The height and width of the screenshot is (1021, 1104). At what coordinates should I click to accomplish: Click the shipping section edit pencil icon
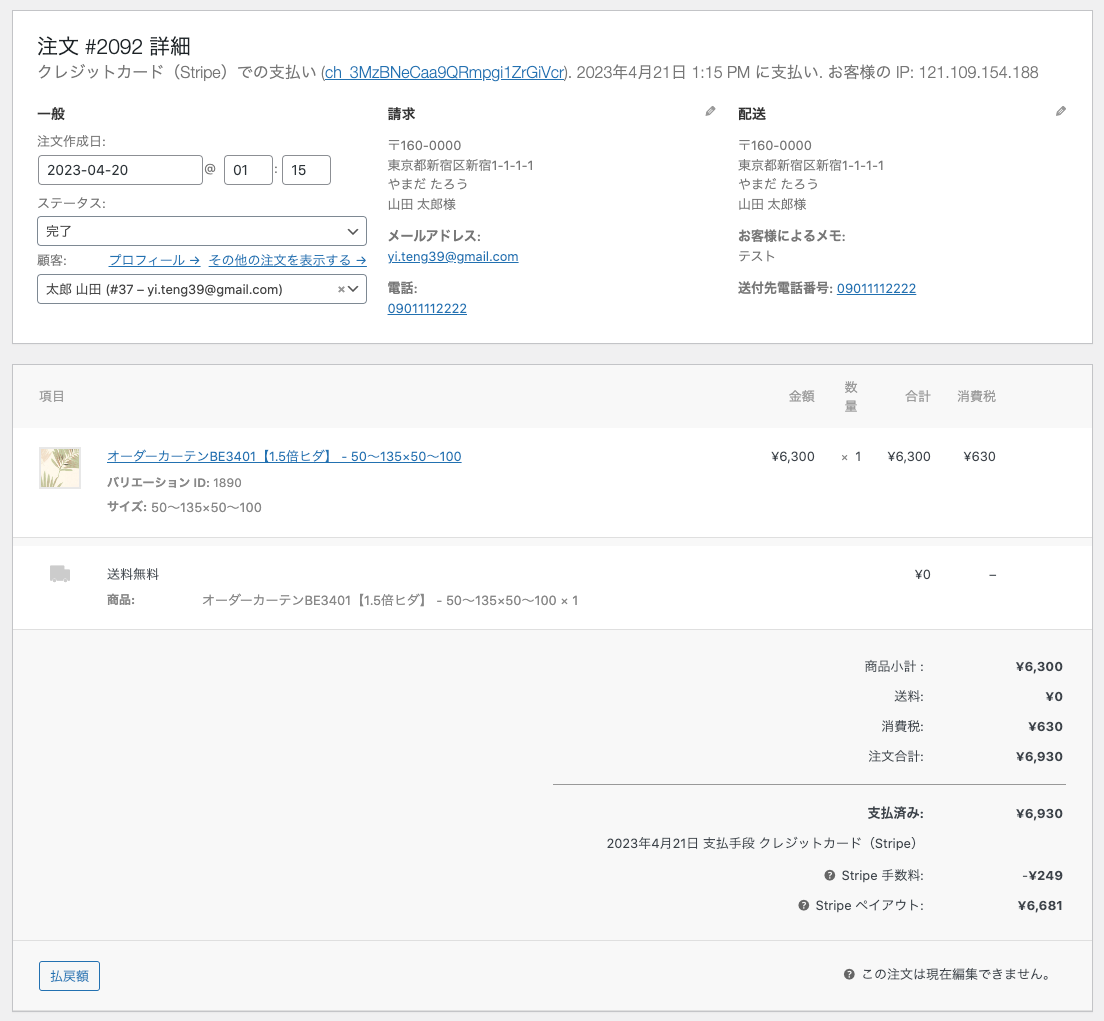[x=1060, y=112]
